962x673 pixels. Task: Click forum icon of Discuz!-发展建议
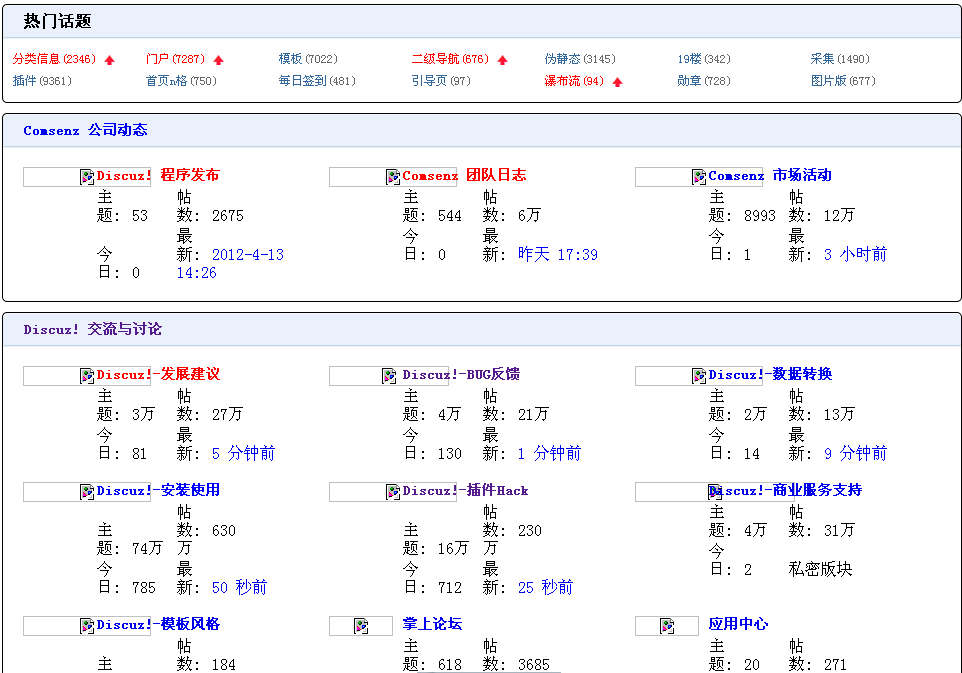click(x=87, y=375)
